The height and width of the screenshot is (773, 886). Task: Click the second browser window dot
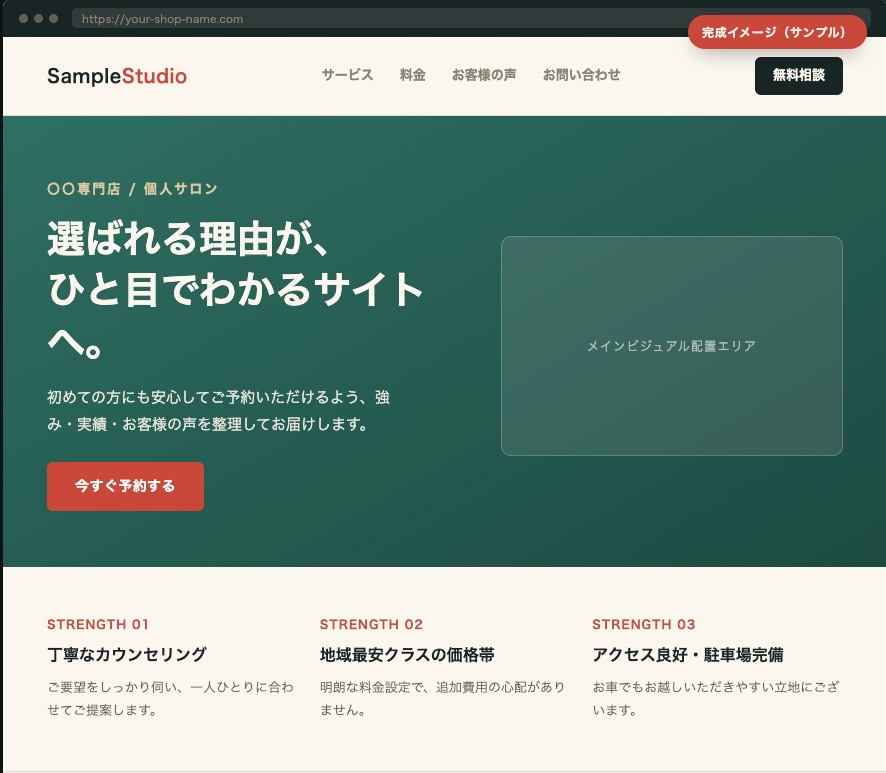(38, 19)
